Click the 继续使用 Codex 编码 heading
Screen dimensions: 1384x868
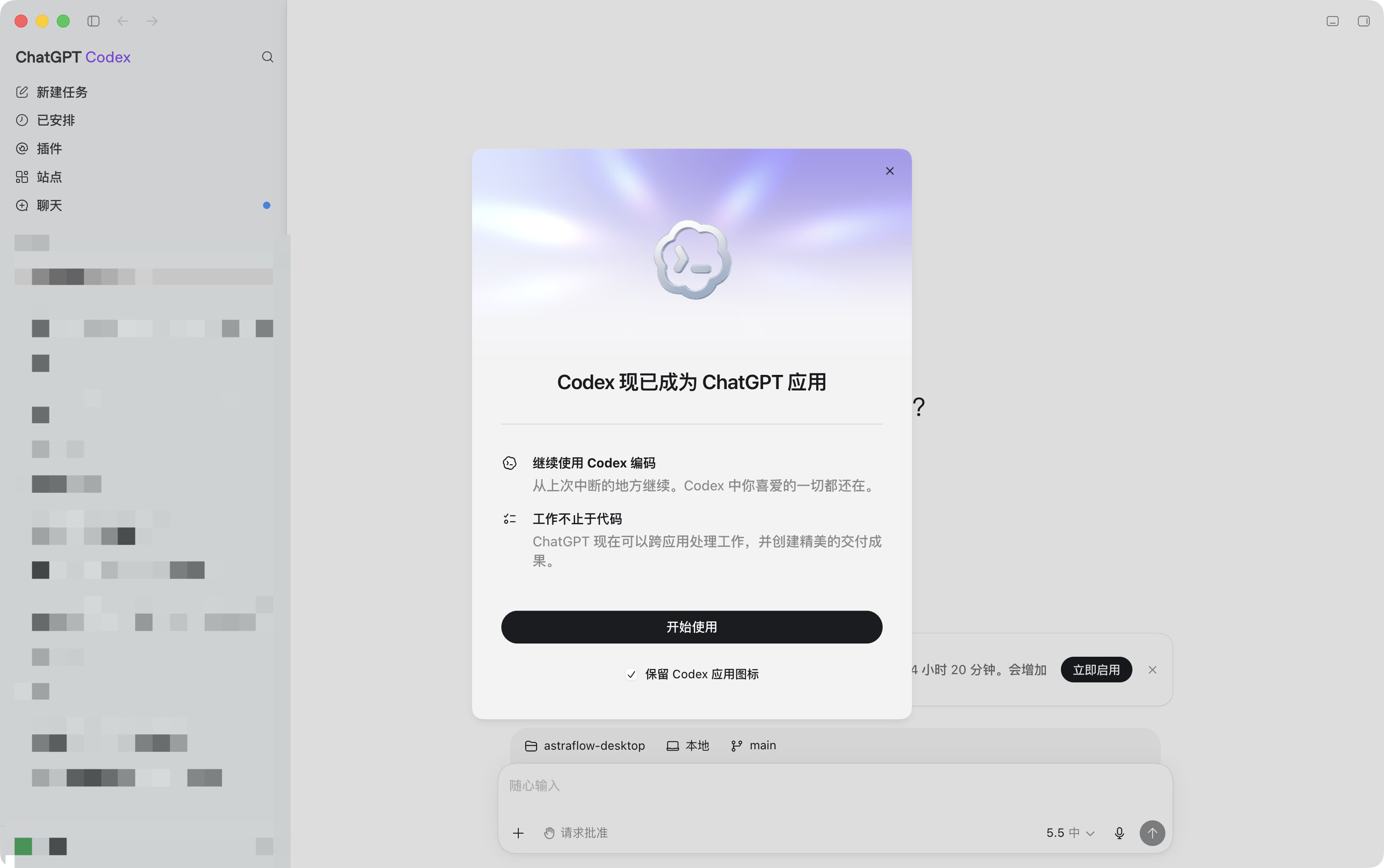[594, 463]
